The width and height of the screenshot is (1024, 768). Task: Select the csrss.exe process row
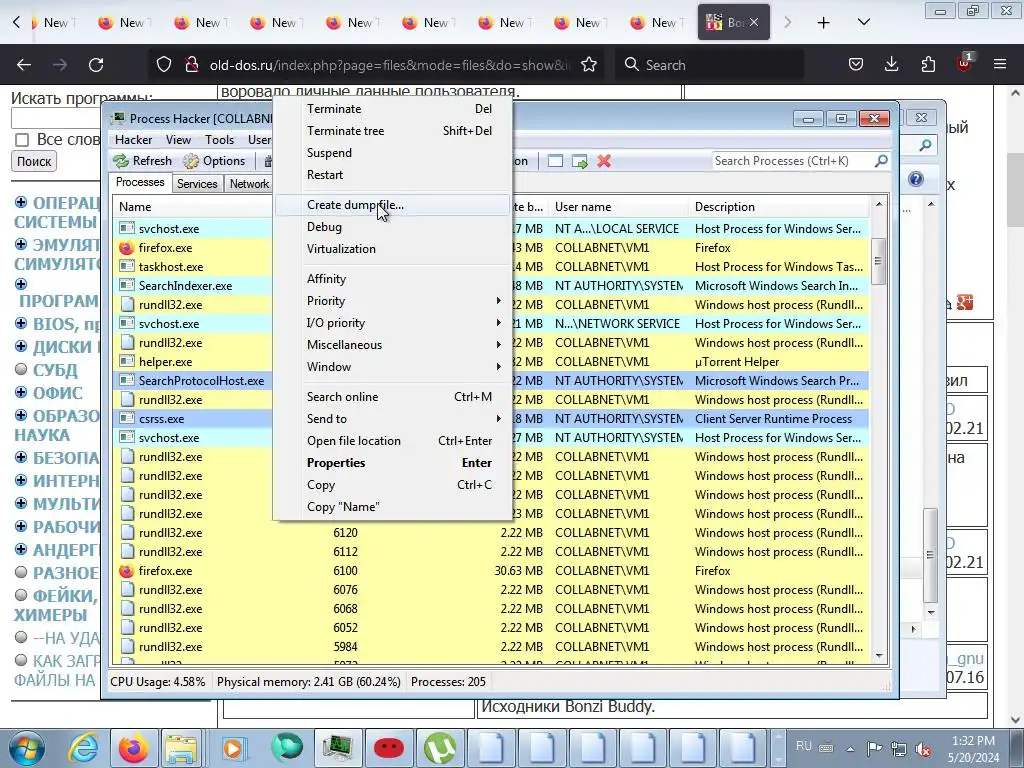click(490, 419)
